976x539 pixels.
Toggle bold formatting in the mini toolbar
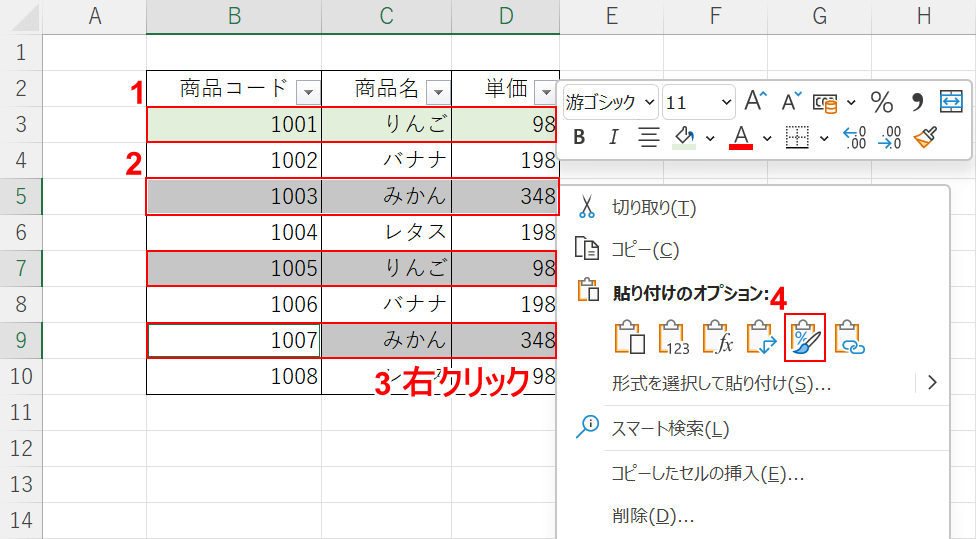579,137
